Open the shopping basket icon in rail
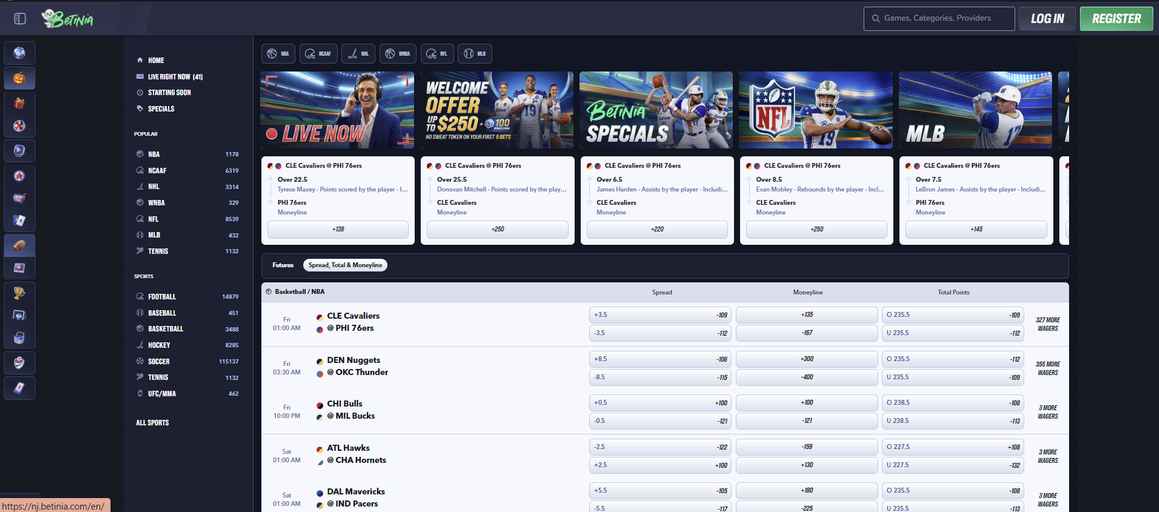This screenshot has width=1159, height=512. 19,339
